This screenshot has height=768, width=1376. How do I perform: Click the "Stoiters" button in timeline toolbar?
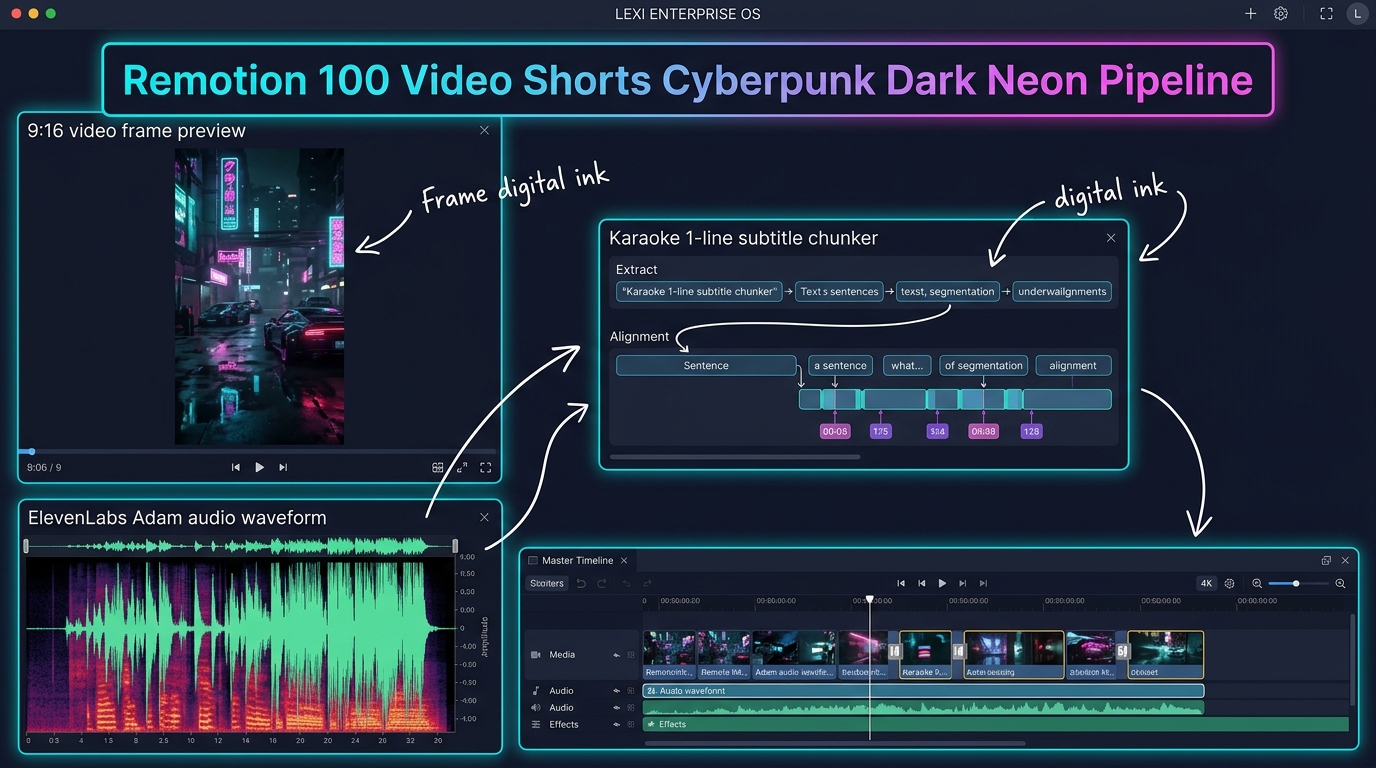pos(547,583)
